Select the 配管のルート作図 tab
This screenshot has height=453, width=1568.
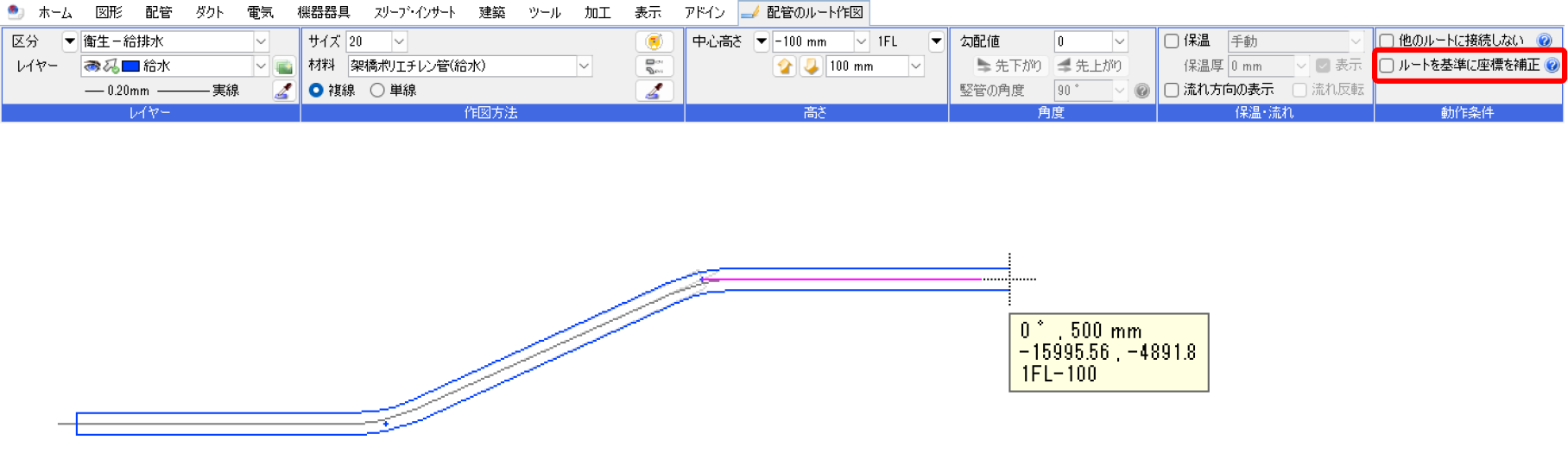click(x=803, y=12)
